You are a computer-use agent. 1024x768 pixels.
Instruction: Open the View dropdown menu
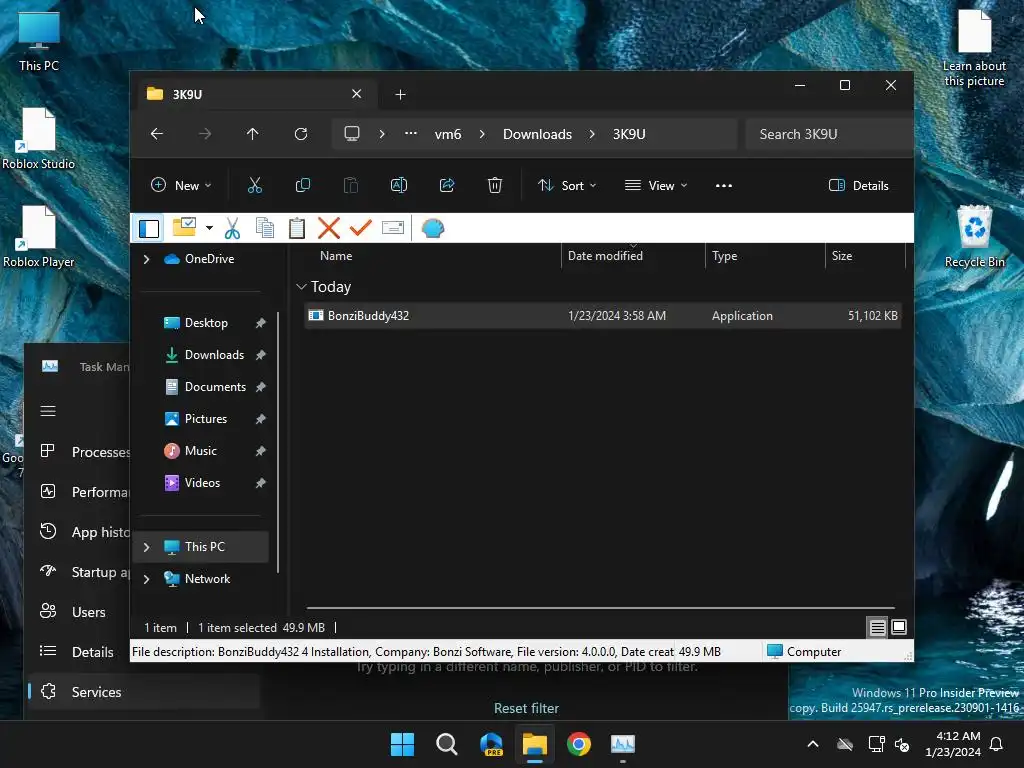coord(656,185)
